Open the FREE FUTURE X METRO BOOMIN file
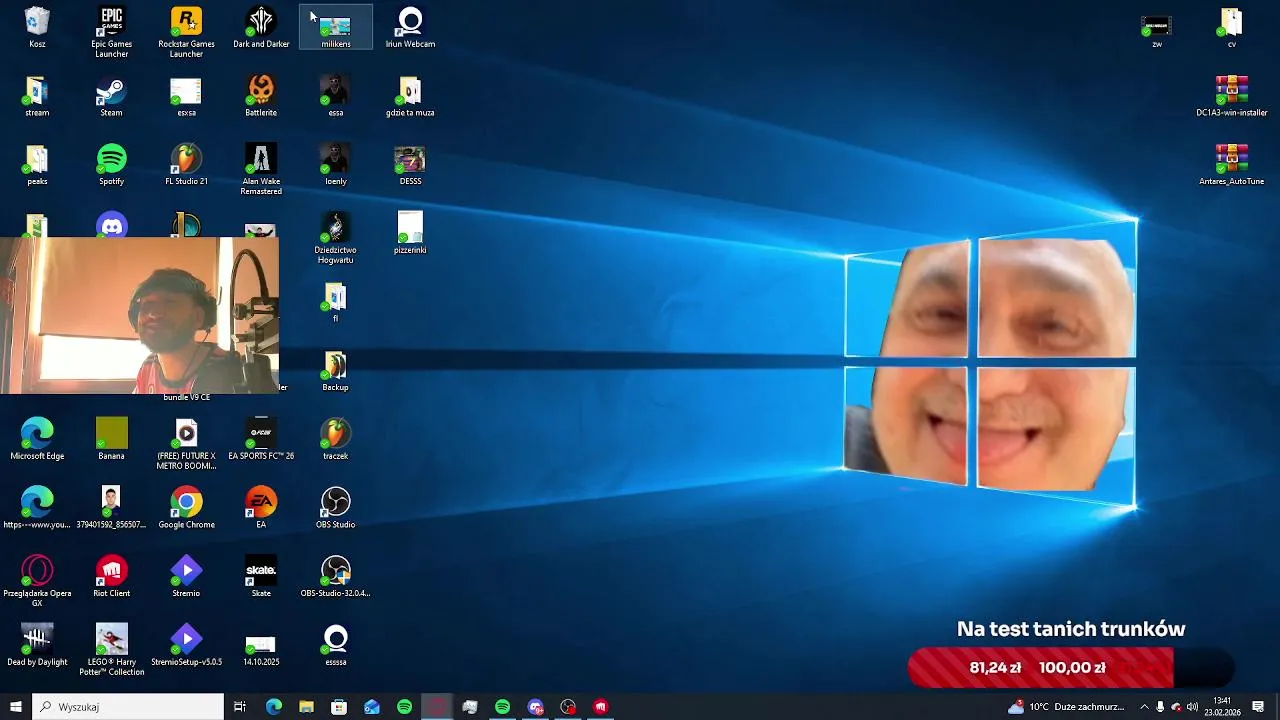This screenshot has width=1280, height=720. click(x=186, y=445)
